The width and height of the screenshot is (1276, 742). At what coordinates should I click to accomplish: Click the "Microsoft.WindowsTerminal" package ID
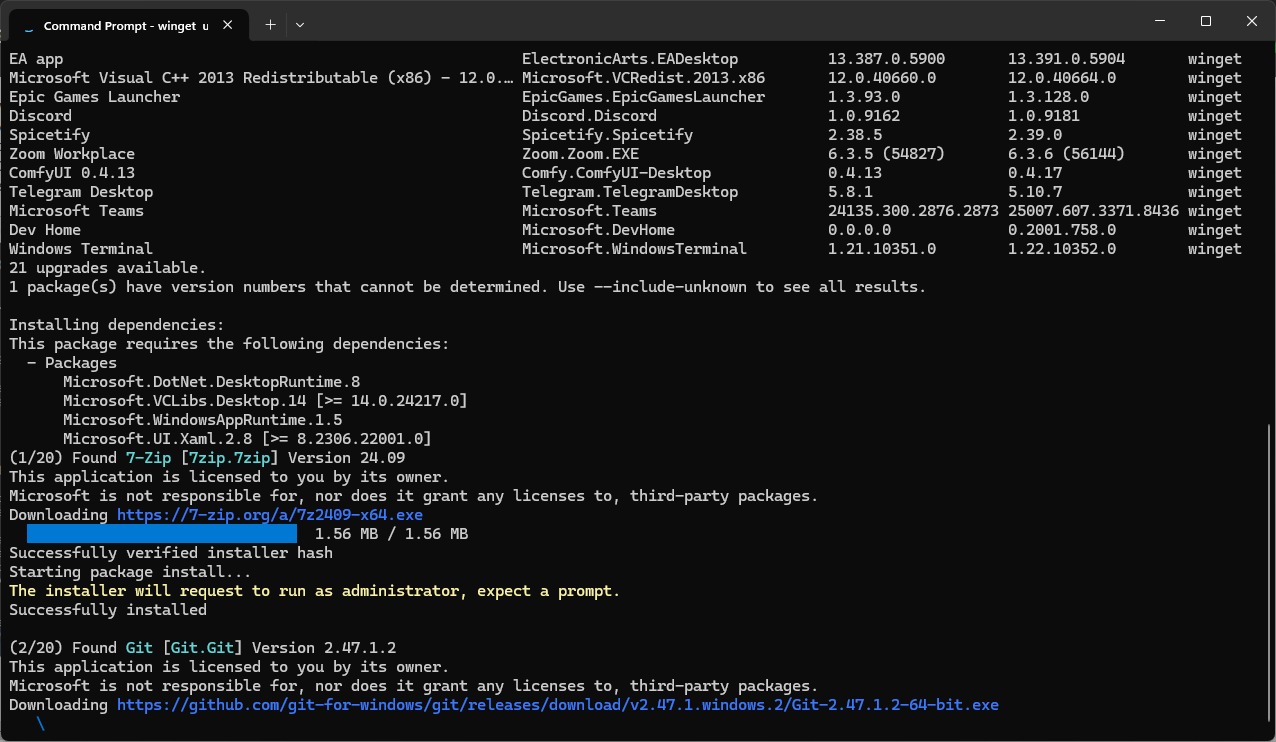click(635, 249)
